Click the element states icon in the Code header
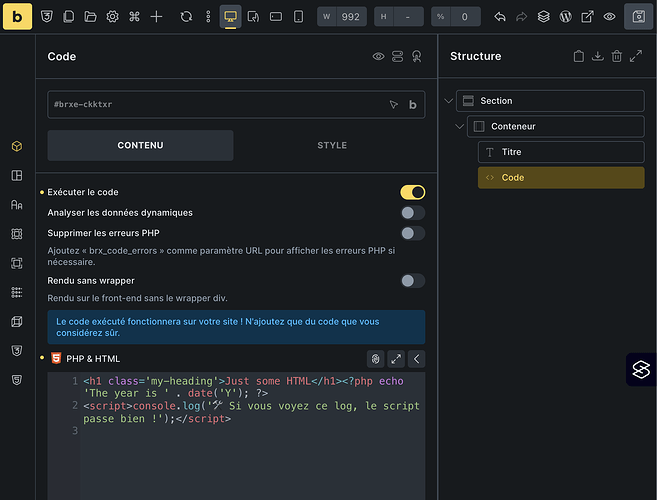 [397, 56]
